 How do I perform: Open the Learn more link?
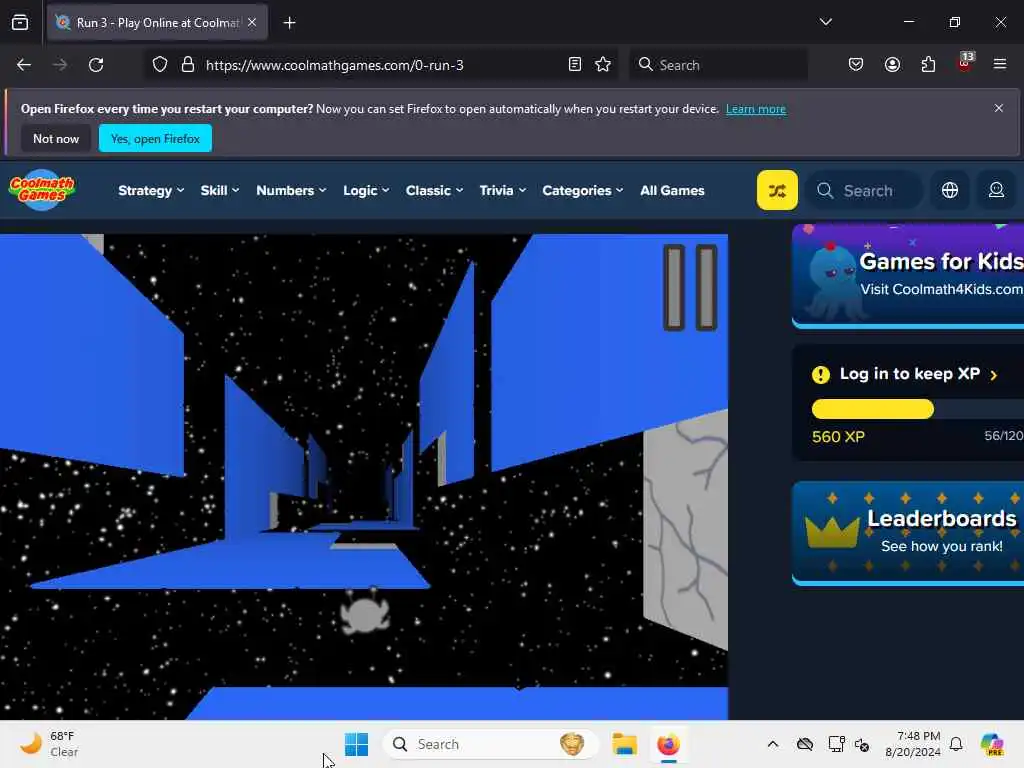[756, 109]
